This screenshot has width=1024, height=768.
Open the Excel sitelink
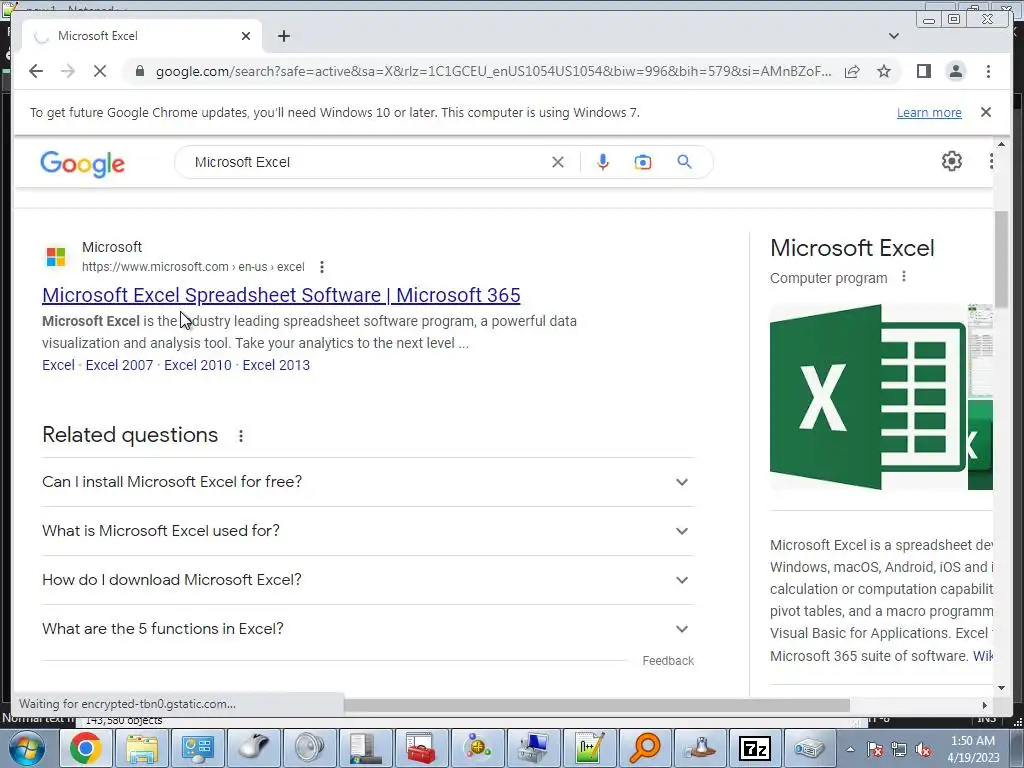58,365
